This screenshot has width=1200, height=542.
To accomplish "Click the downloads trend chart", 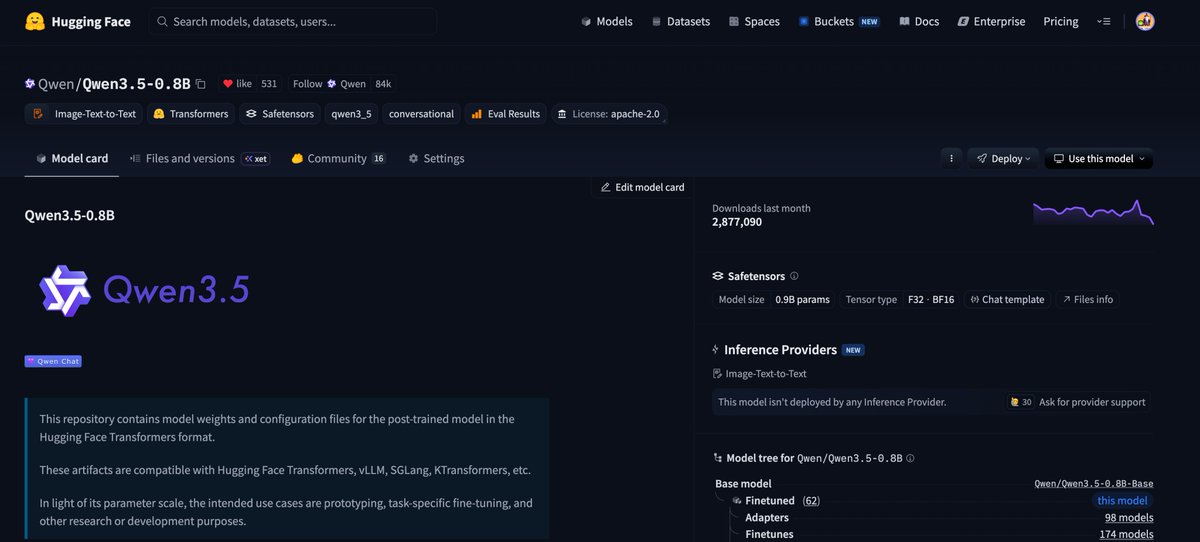I will coord(1093,212).
